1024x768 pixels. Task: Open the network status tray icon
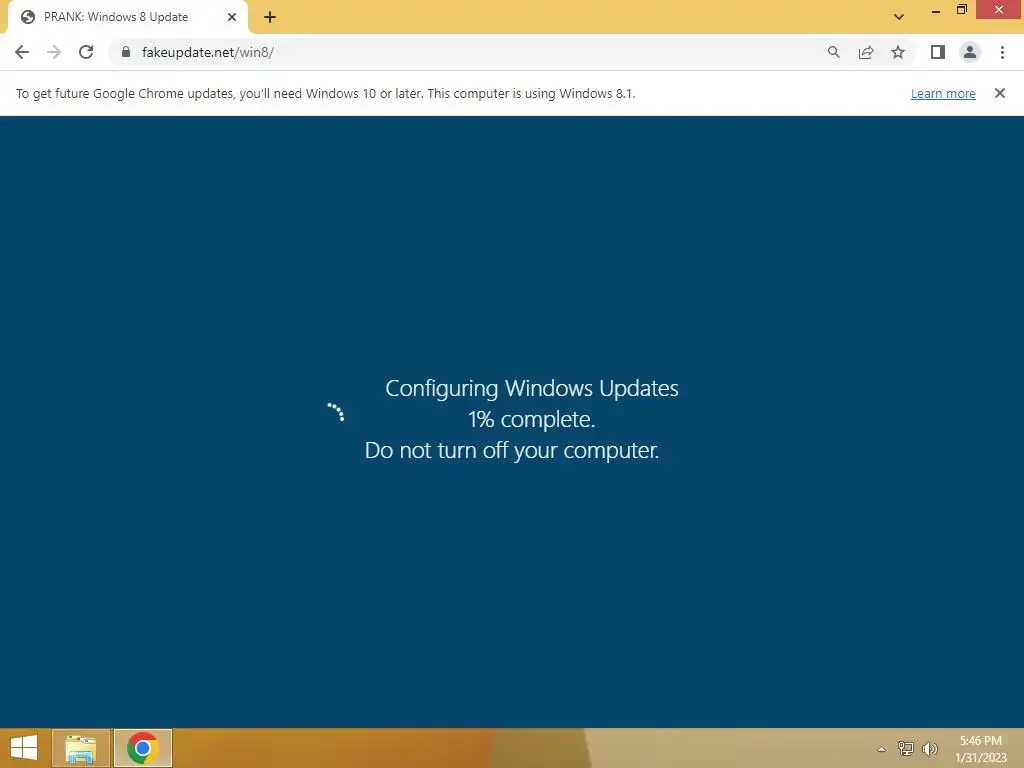point(905,748)
